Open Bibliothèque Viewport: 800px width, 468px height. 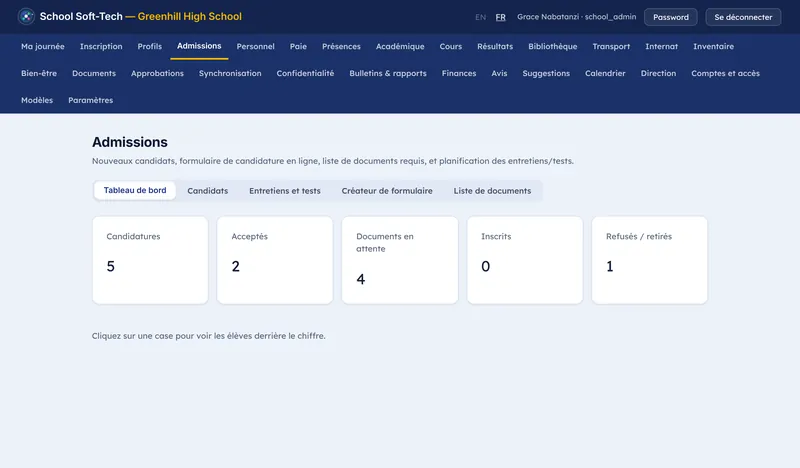click(553, 46)
